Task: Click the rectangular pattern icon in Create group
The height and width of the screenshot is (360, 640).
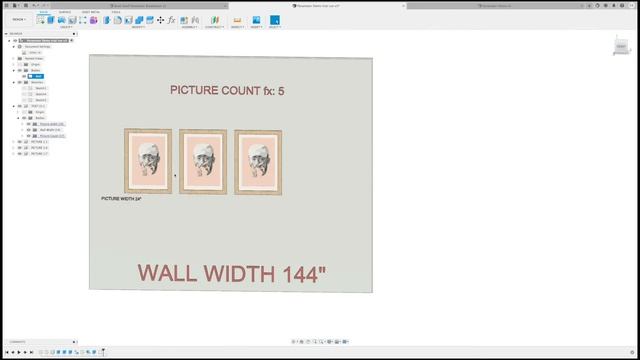Action: tap(82, 20)
